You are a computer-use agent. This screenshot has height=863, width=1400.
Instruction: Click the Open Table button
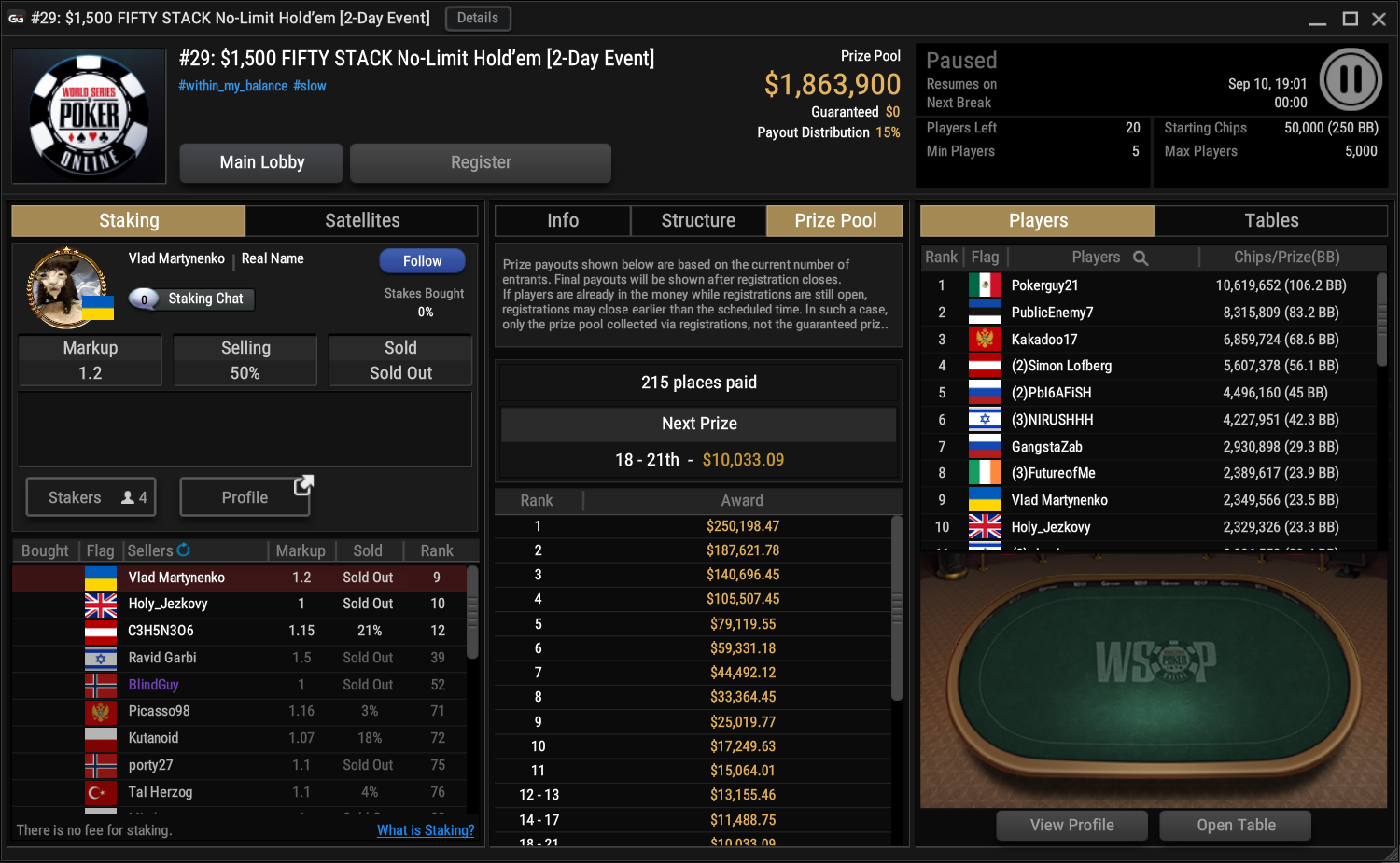click(x=1236, y=826)
